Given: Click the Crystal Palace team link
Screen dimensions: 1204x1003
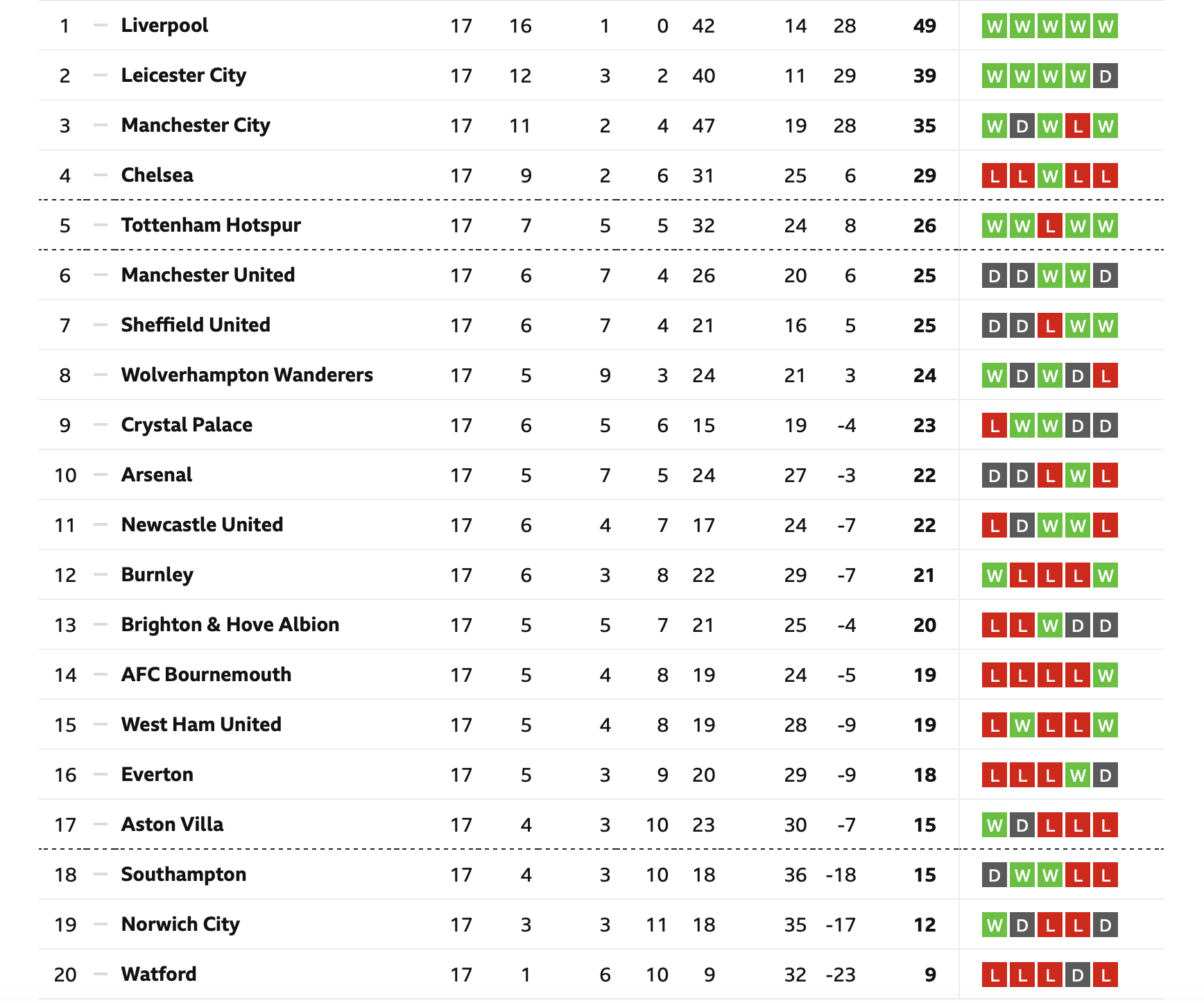Looking at the screenshot, I should pos(187,425).
